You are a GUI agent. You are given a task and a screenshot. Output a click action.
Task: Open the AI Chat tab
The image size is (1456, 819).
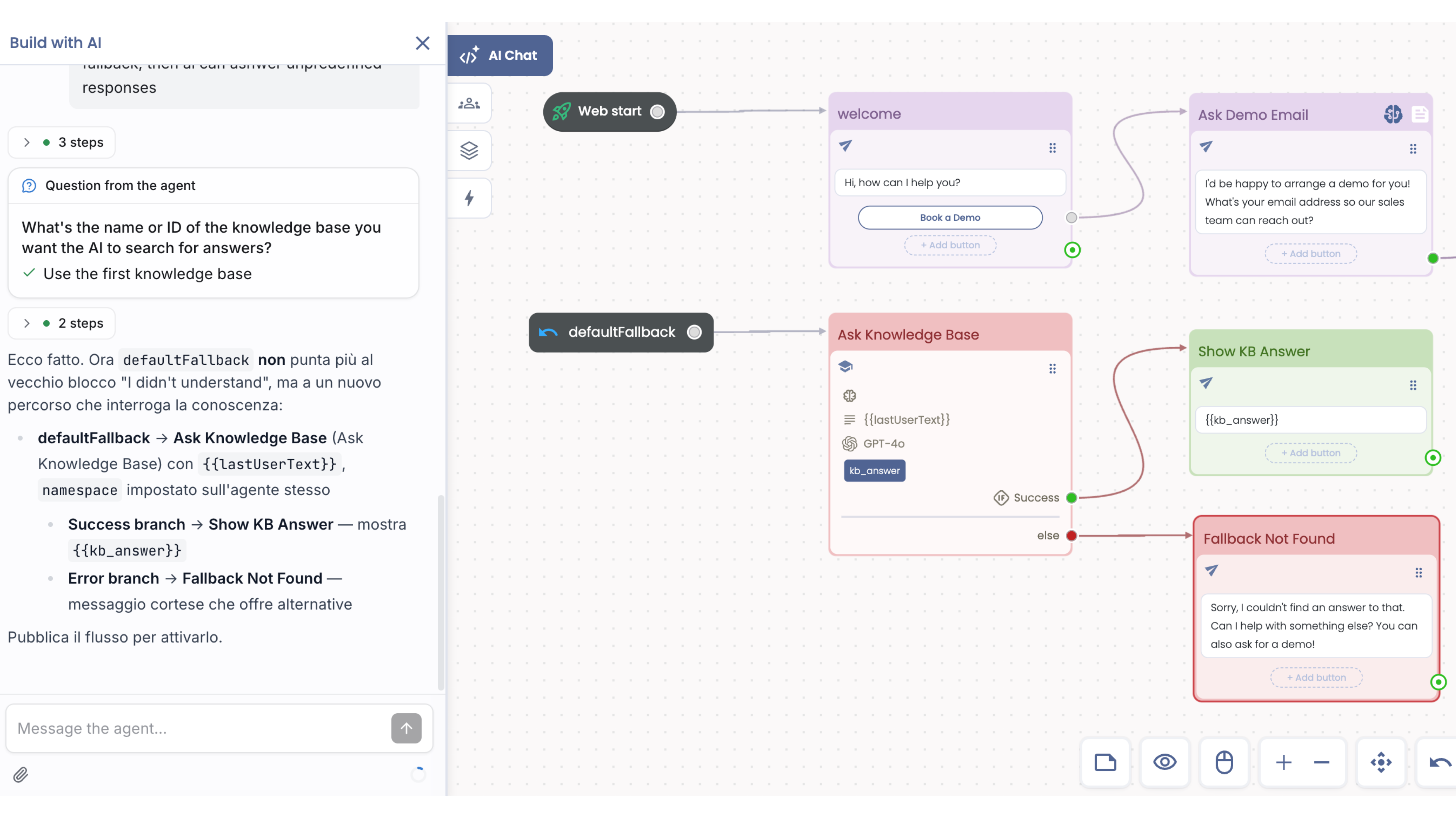point(500,55)
